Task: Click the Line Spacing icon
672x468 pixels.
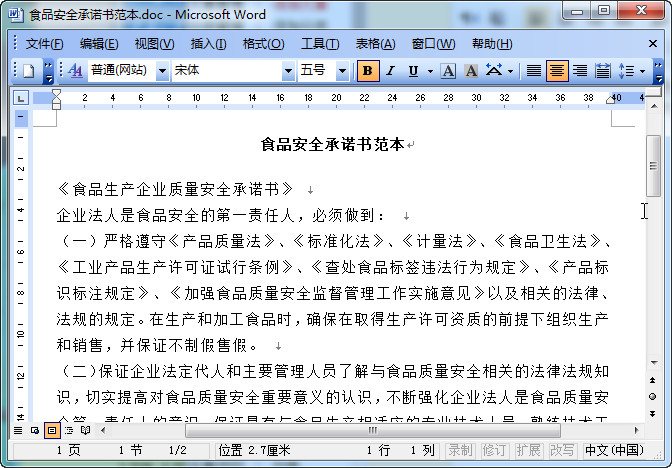Action: pyautogui.click(x=626, y=71)
